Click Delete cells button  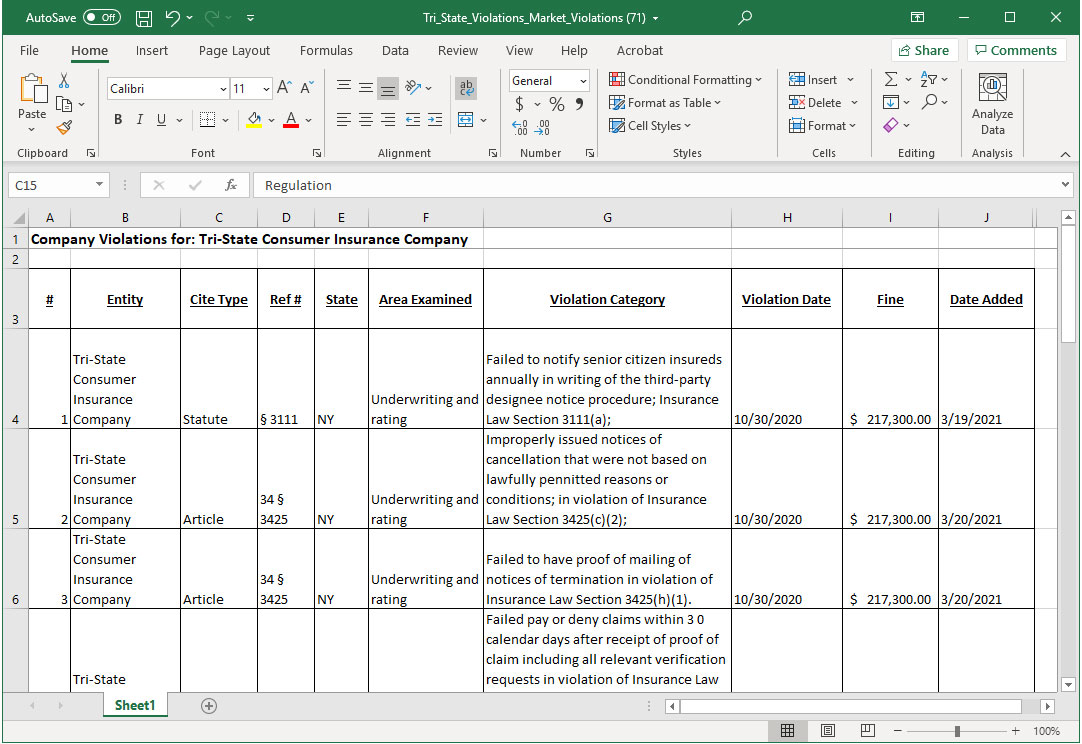823,102
